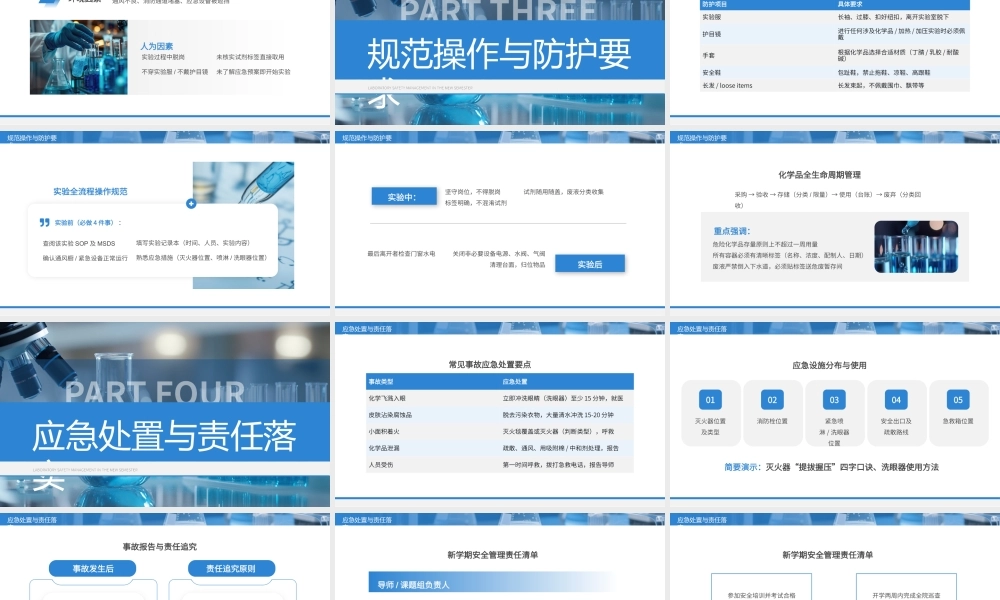
Task: Select the 01 badge above 灭火器位置及类型
Action: pyautogui.click(x=710, y=400)
